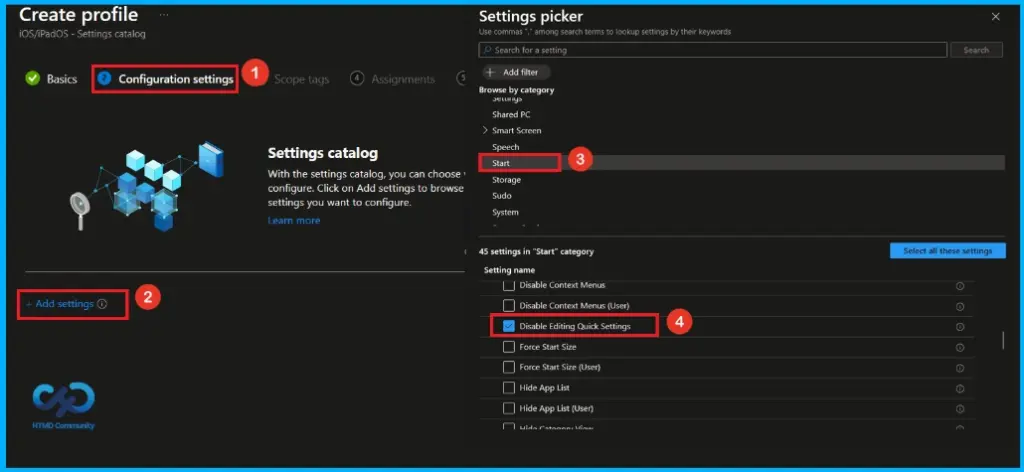Check the Hide App List checkbox
Image resolution: width=1024 pixels, height=472 pixels.
point(509,388)
